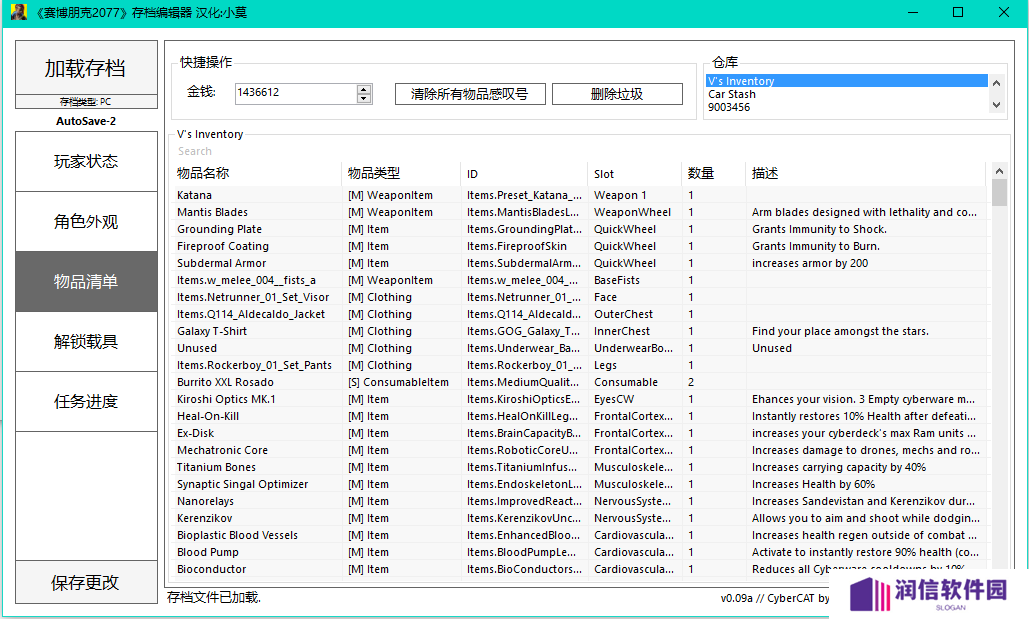Go to the 任务进度 quest progress tab
The height and width of the screenshot is (619, 1029).
coord(86,401)
